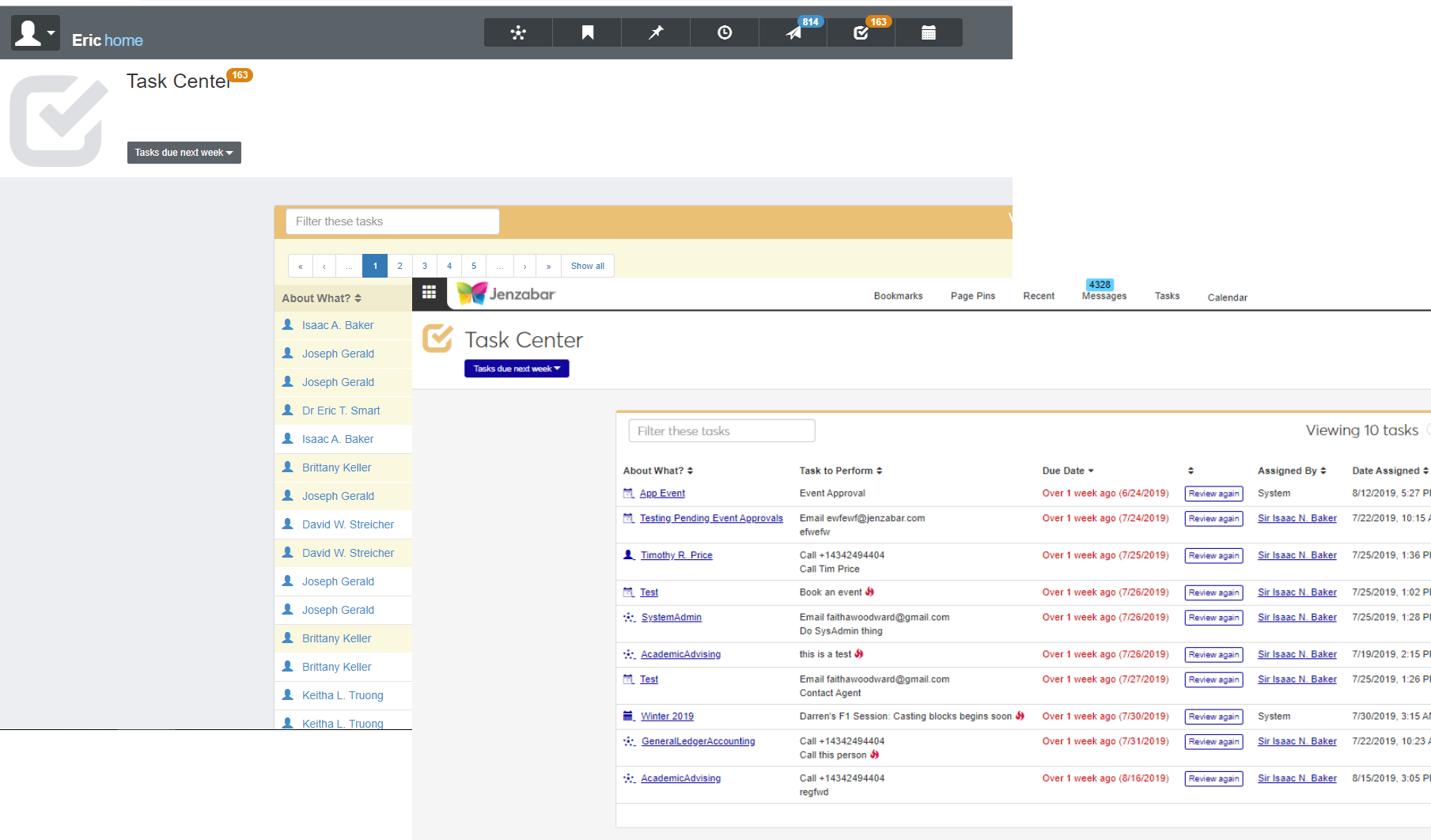Open the Timothy R. Price link
The height and width of the screenshot is (840, 1431).
point(676,555)
